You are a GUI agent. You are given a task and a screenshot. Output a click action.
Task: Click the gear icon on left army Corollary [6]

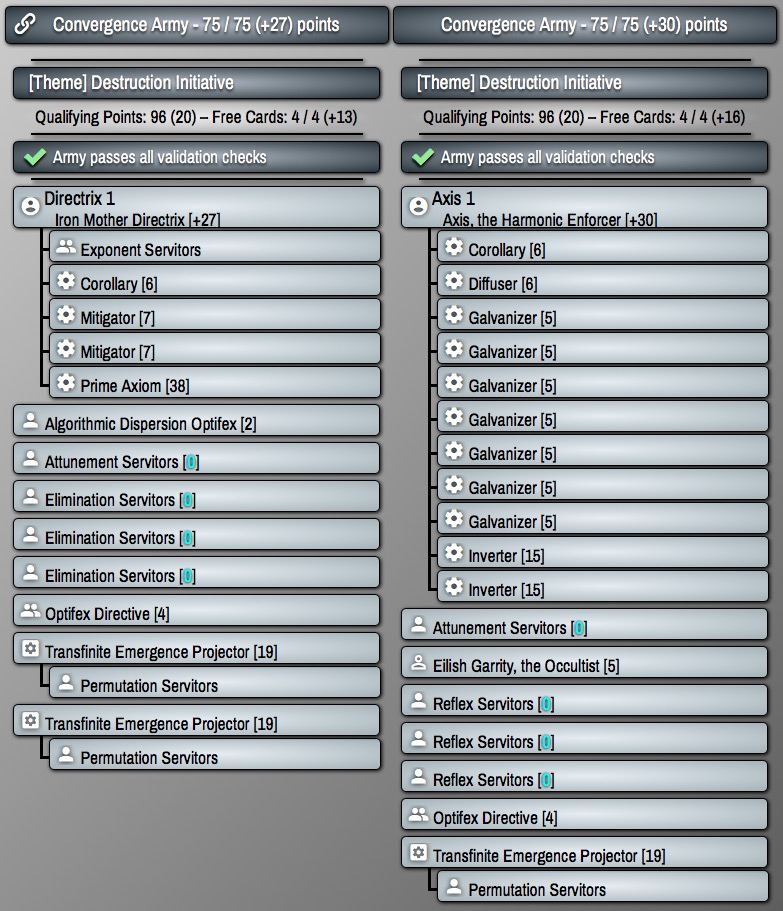coord(66,281)
